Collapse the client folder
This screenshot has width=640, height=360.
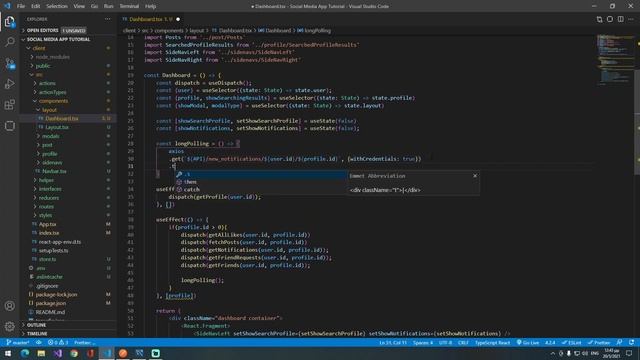[39, 48]
